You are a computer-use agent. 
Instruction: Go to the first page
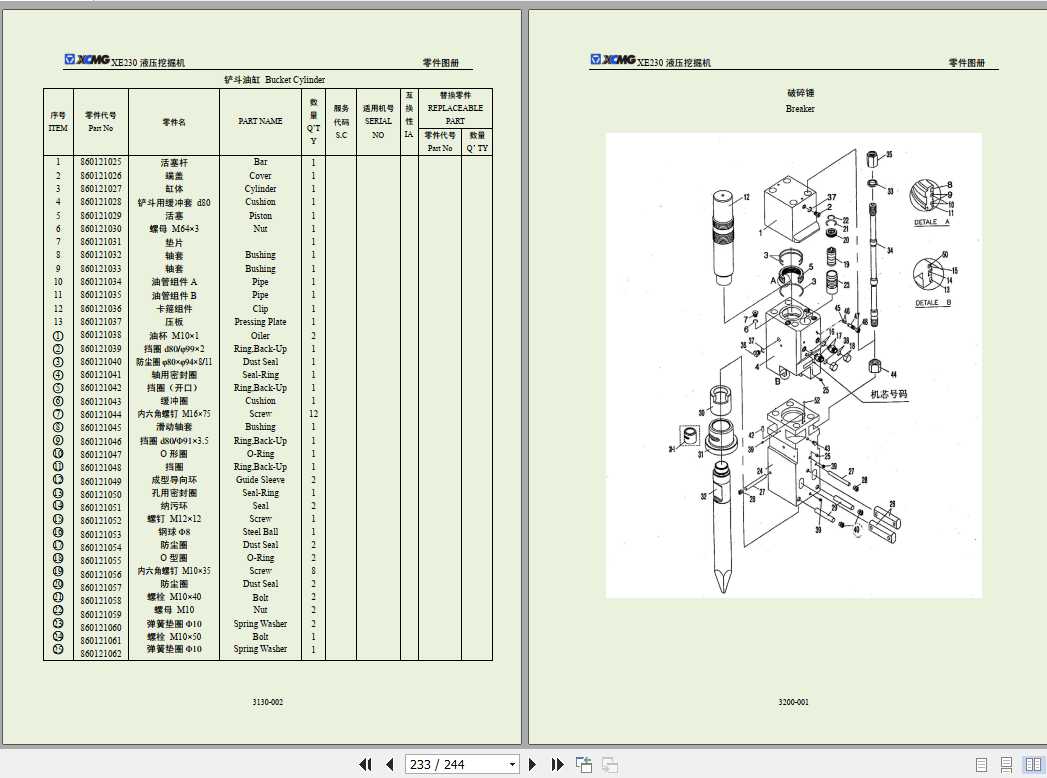tap(365, 764)
